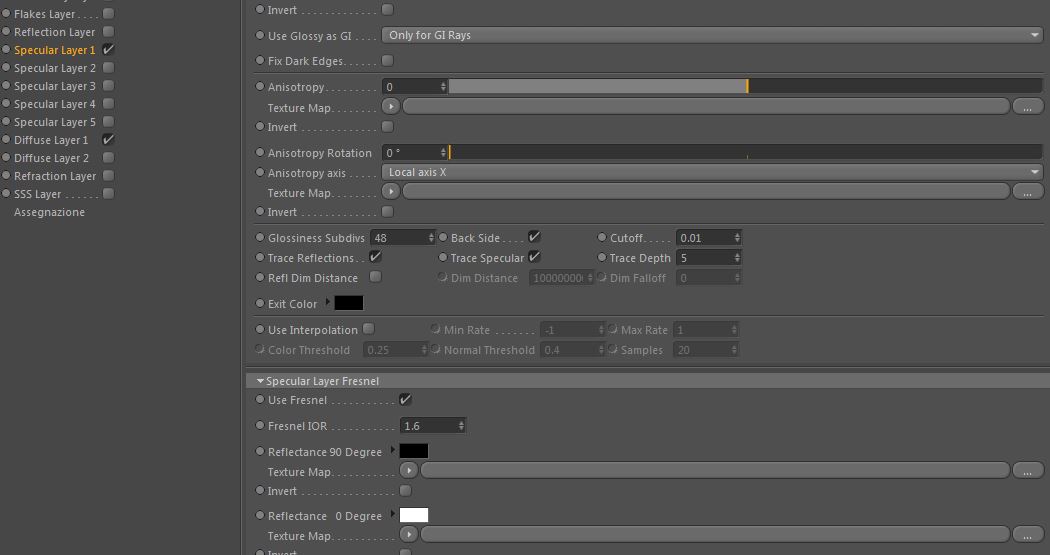Toggle the Fix Dark Edges checkbox
Image resolution: width=1050 pixels, height=555 pixels.
387,61
